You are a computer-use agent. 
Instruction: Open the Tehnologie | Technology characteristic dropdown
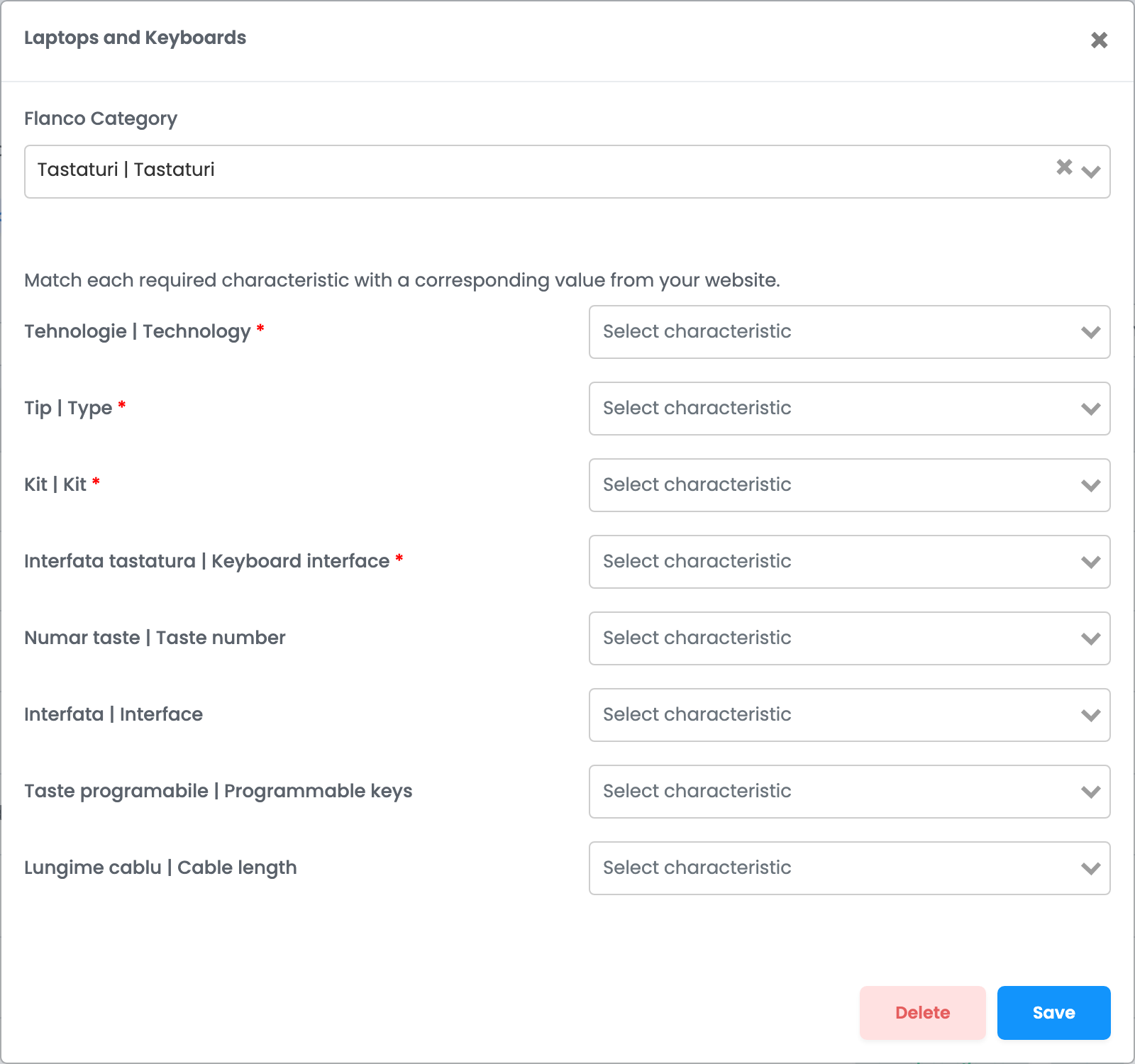pyautogui.click(x=849, y=332)
